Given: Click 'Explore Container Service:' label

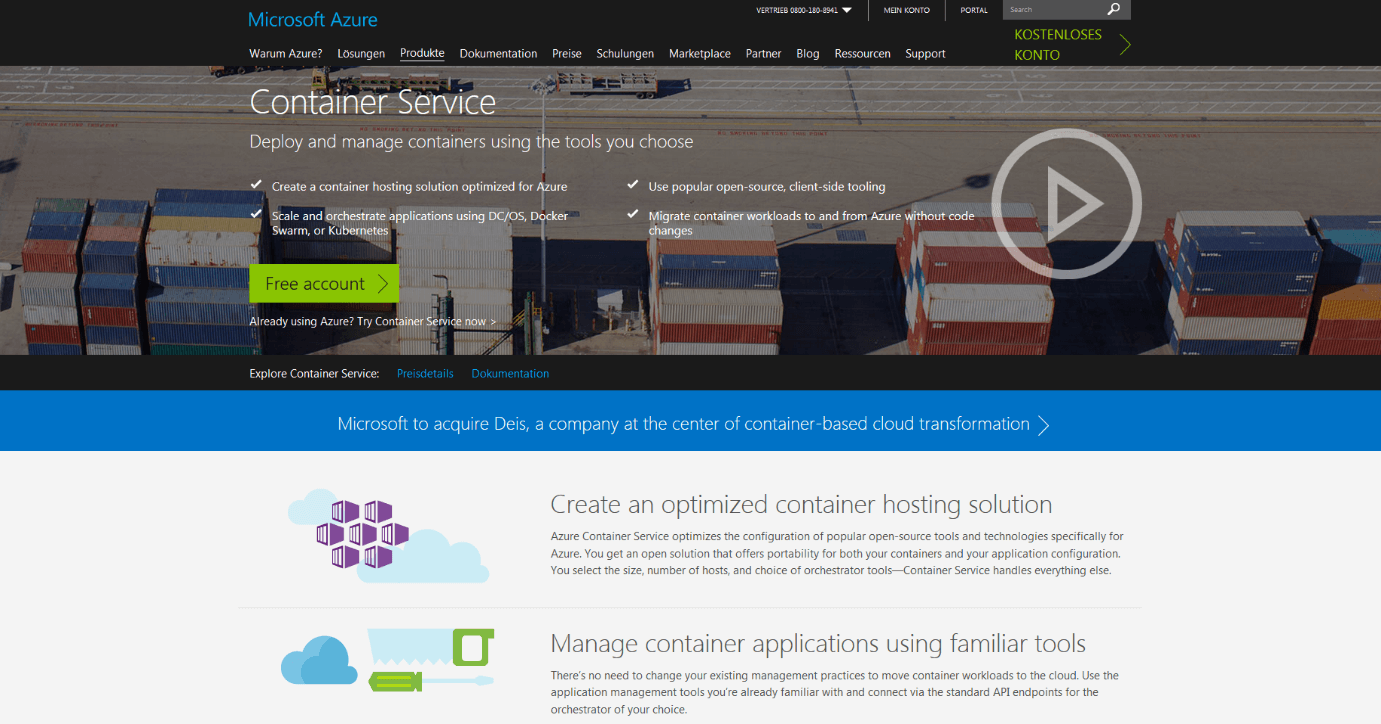Looking at the screenshot, I should pos(314,373).
